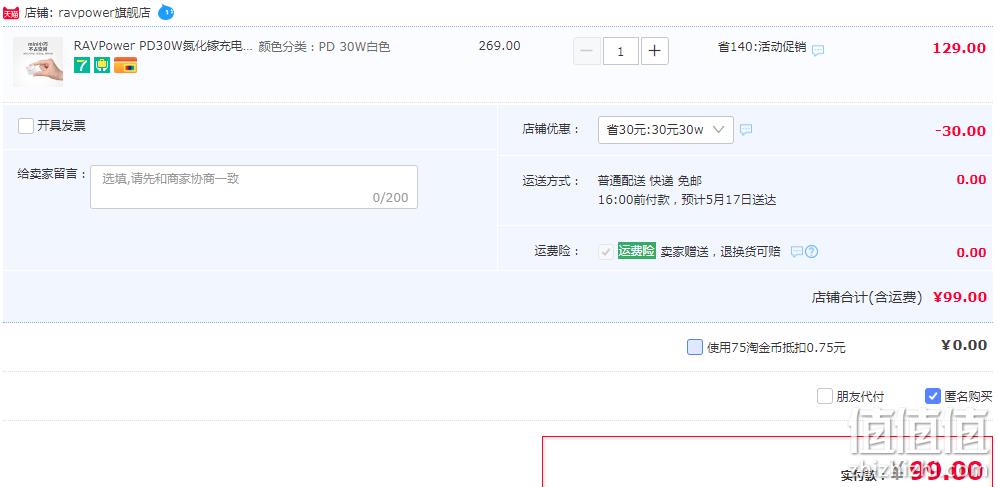Image resolution: width=998 pixels, height=487 pixels.
Task: Click the quantity input field showing 1
Action: point(621,51)
